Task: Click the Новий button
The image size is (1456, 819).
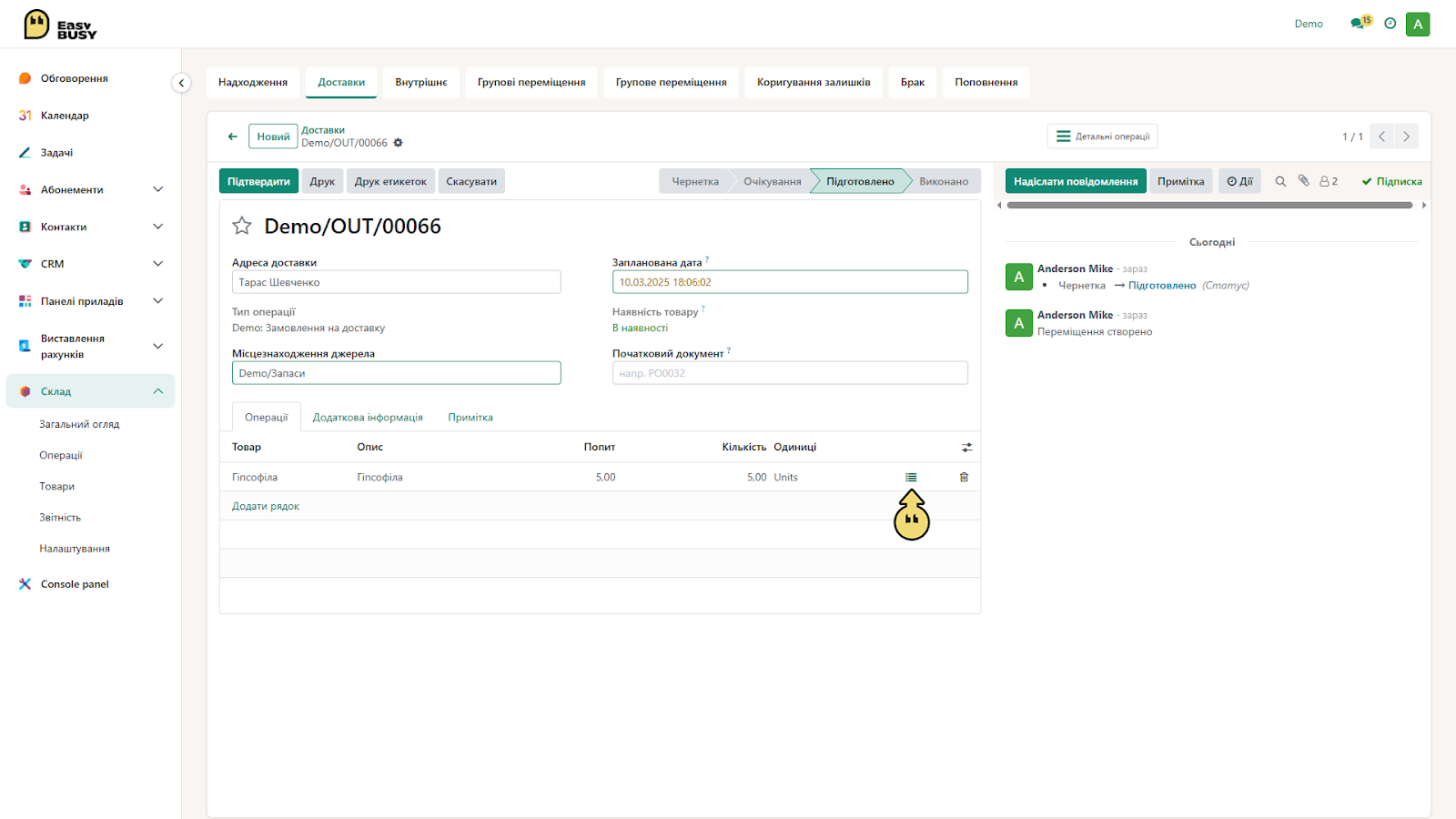Action: 273,136
